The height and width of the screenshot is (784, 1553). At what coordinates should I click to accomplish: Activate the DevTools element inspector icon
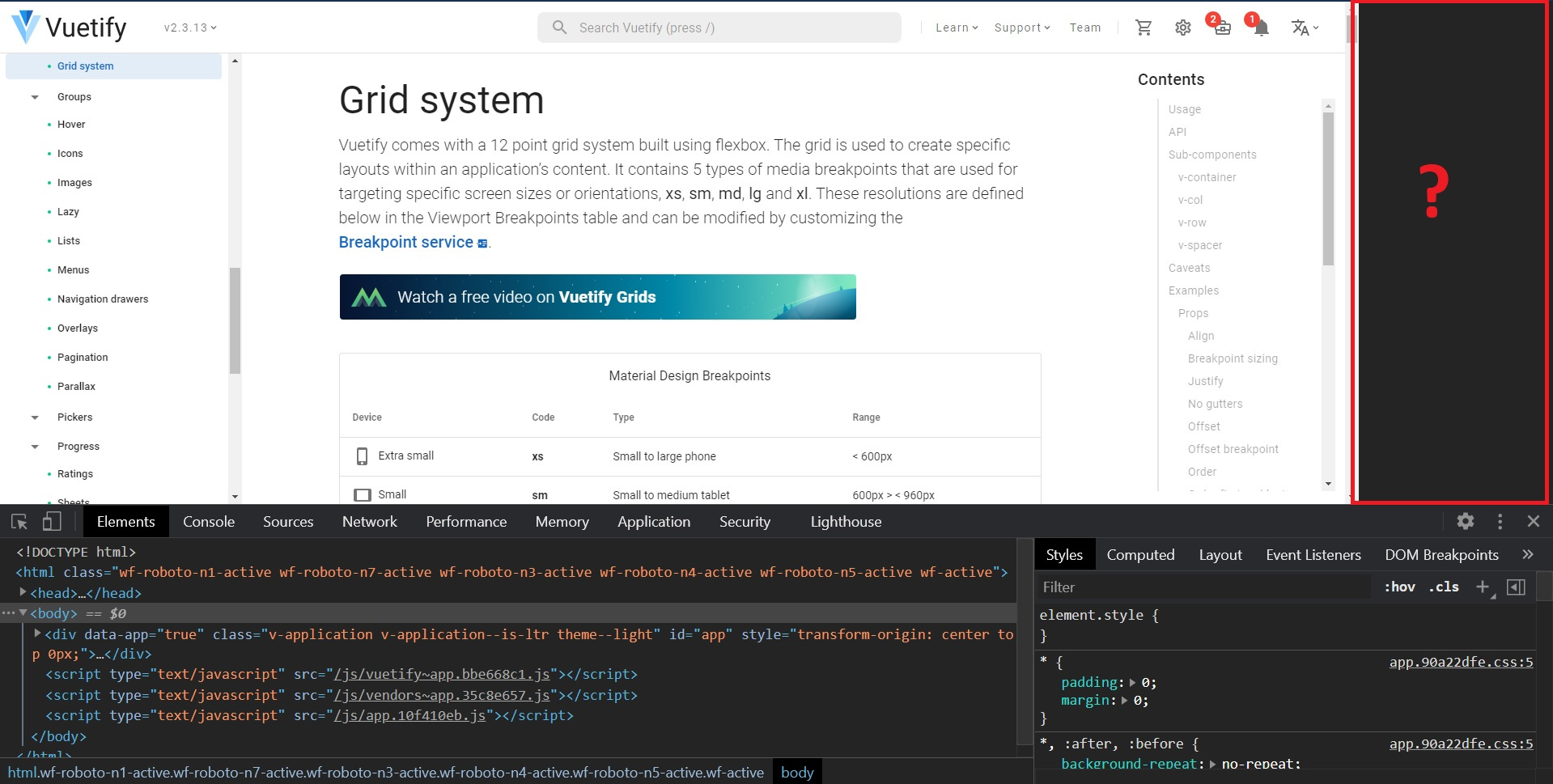pos(19,522)
